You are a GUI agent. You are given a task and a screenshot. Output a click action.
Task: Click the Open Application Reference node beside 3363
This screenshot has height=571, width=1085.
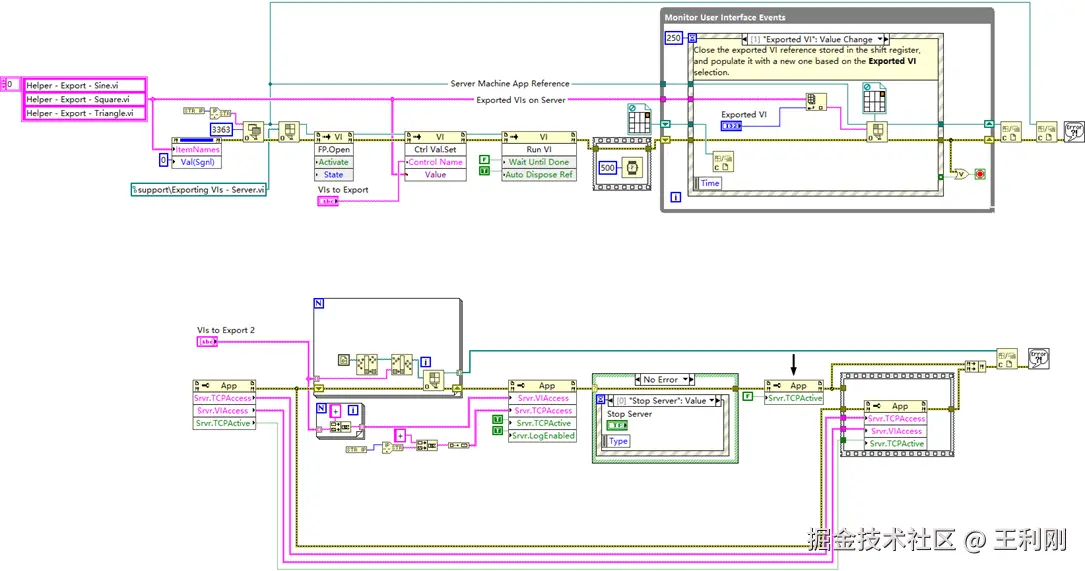(253, 132)
